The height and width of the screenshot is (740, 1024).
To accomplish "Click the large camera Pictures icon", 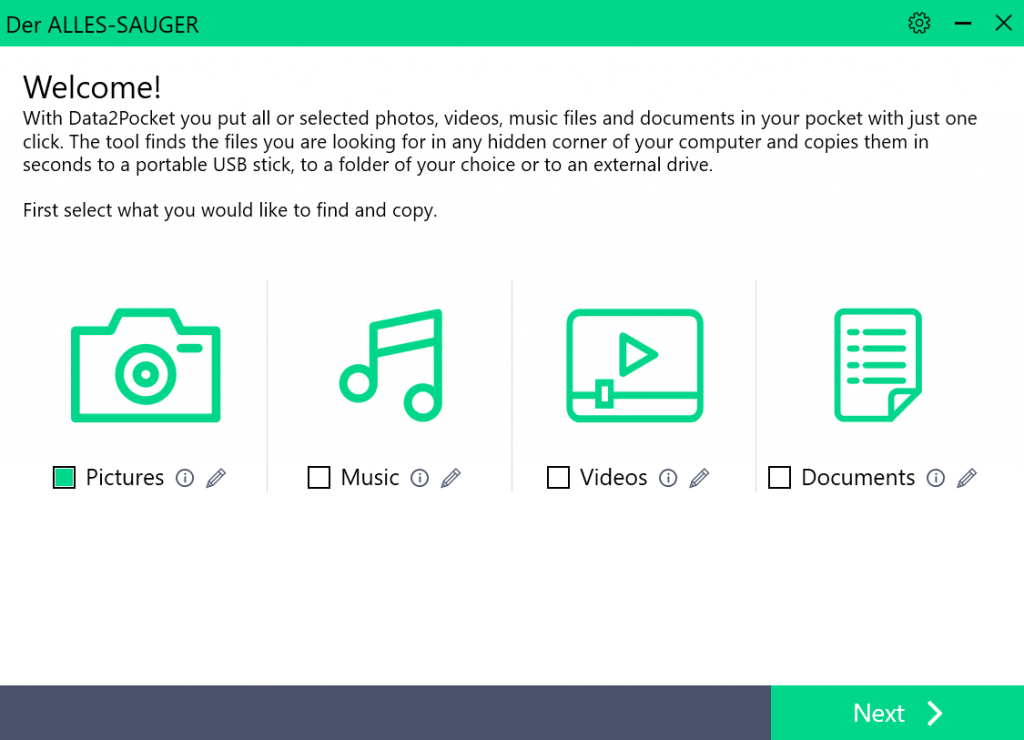I will point(146,365).
